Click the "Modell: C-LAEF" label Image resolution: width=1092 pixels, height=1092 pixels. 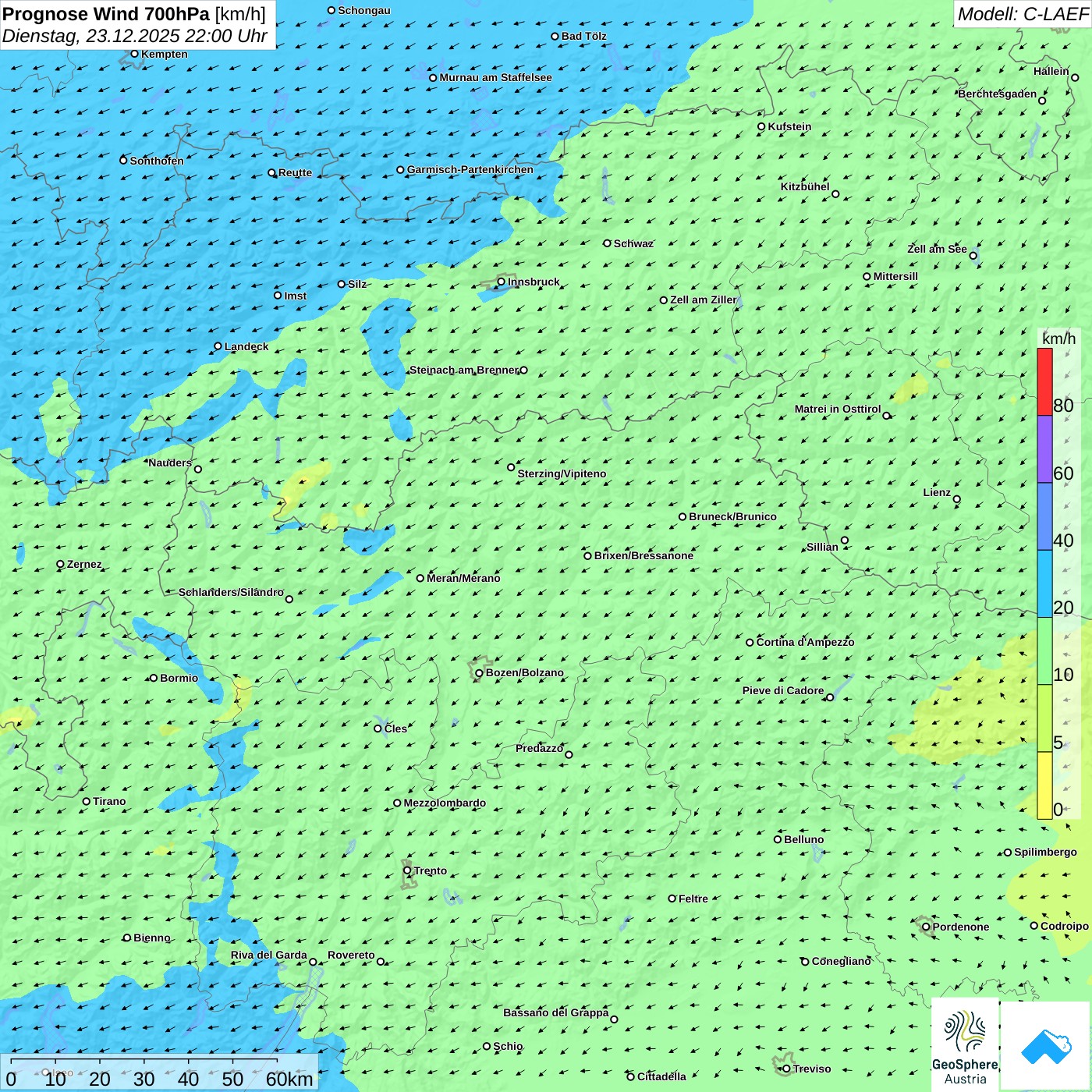(1023, 14)
